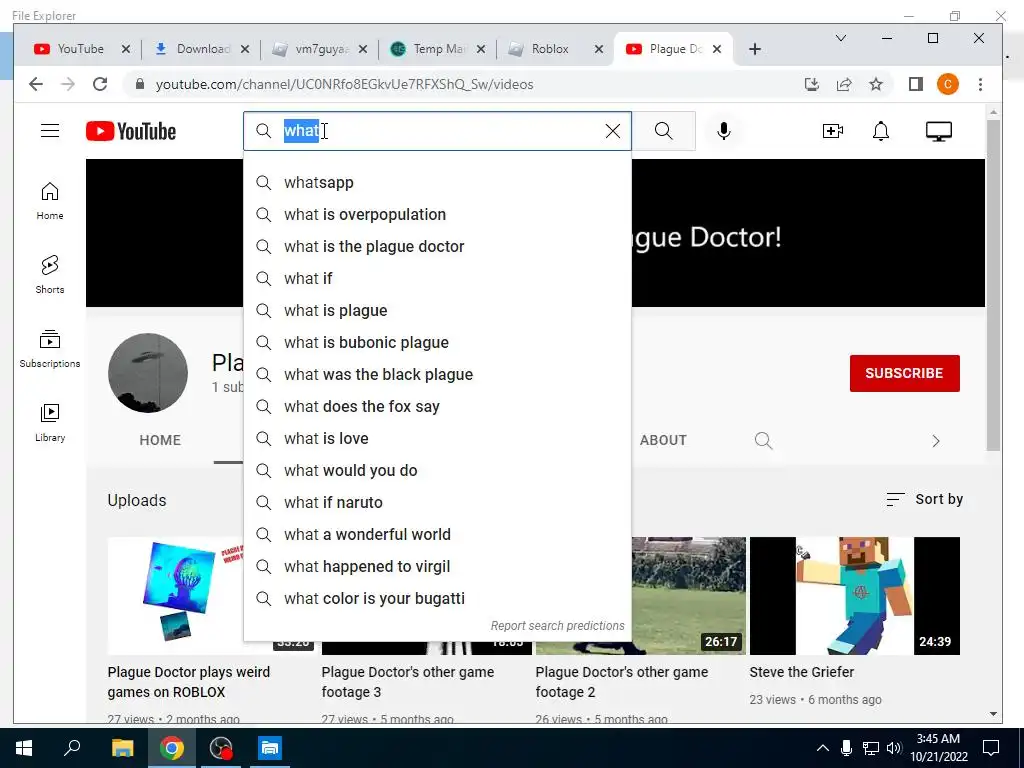Open the Chrome side panel icon
Screen dimensions: 1024x768
coord(916,84)
